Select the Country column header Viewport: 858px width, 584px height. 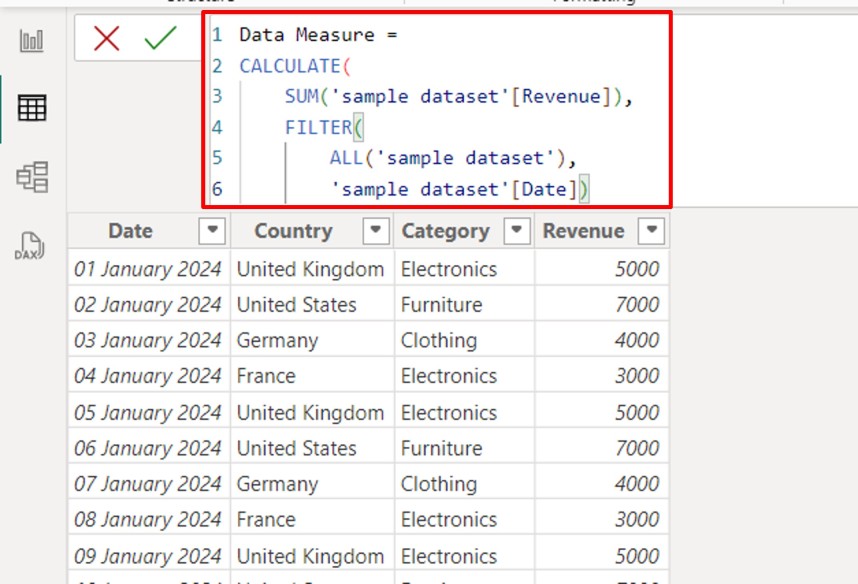[x=293, y=231]
